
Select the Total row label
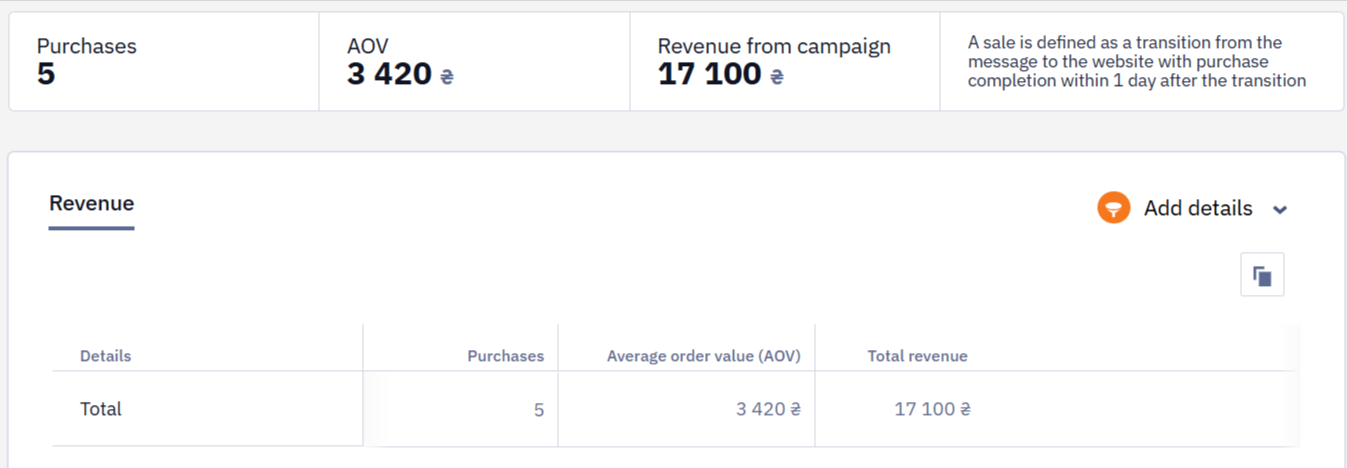[x=101, y=409]
